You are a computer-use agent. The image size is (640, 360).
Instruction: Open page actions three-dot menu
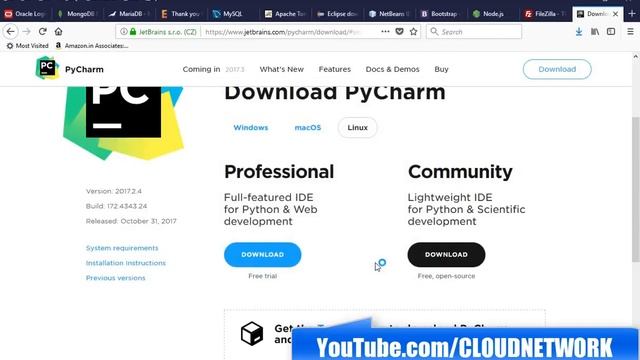[x=385, y=31]
